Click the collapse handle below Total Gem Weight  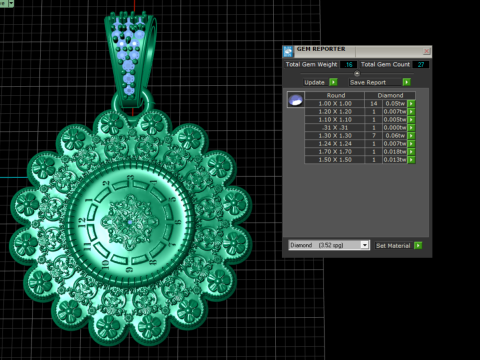click(x=357, y=73)
